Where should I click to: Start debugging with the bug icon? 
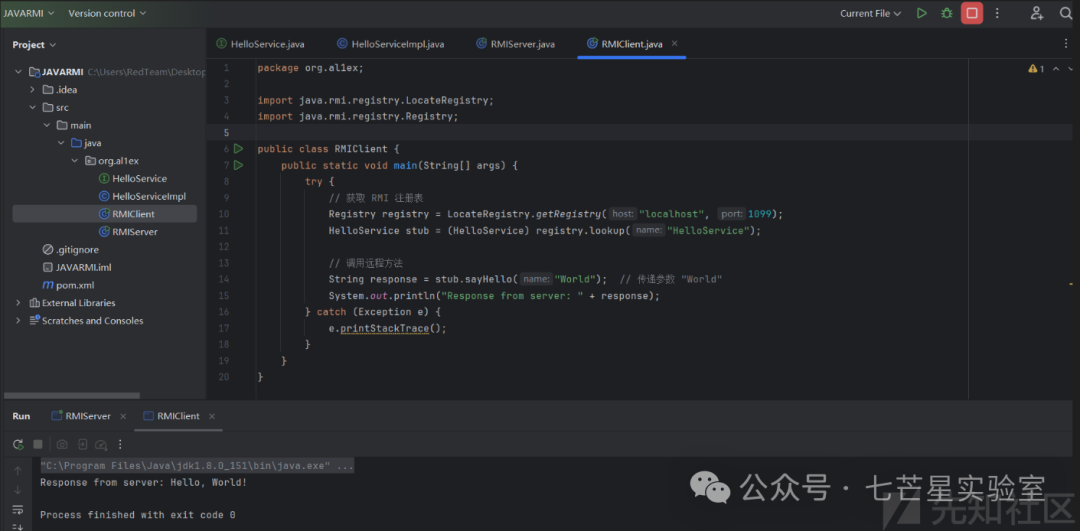(946, 13)
